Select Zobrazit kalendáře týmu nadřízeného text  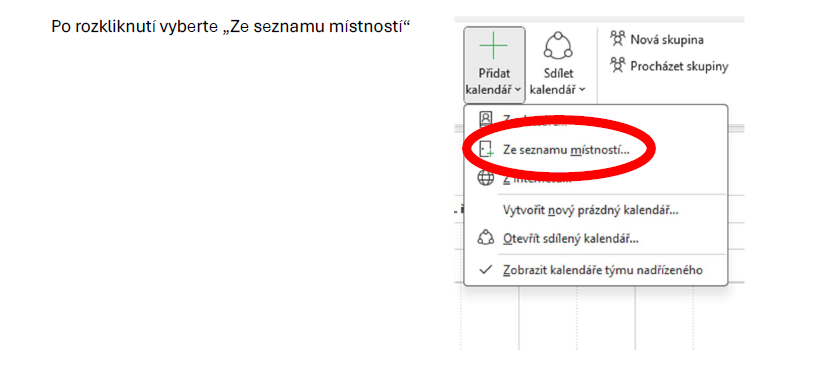click(603, 270)
